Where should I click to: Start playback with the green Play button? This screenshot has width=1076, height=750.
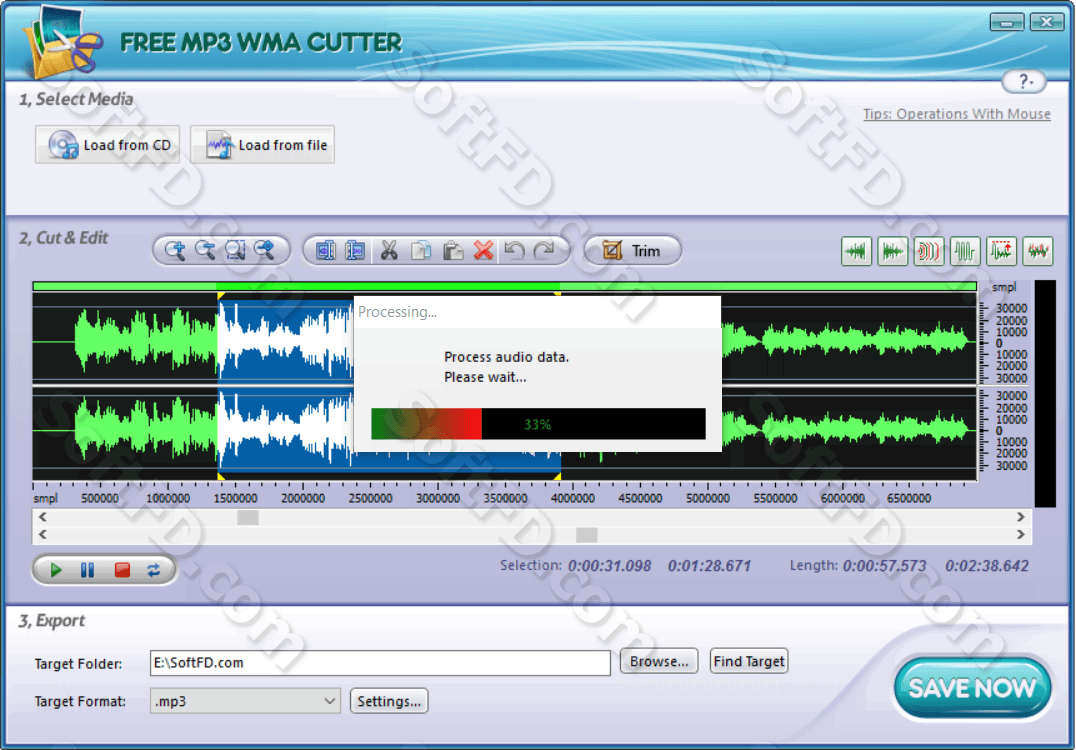[x=56, y=570]
